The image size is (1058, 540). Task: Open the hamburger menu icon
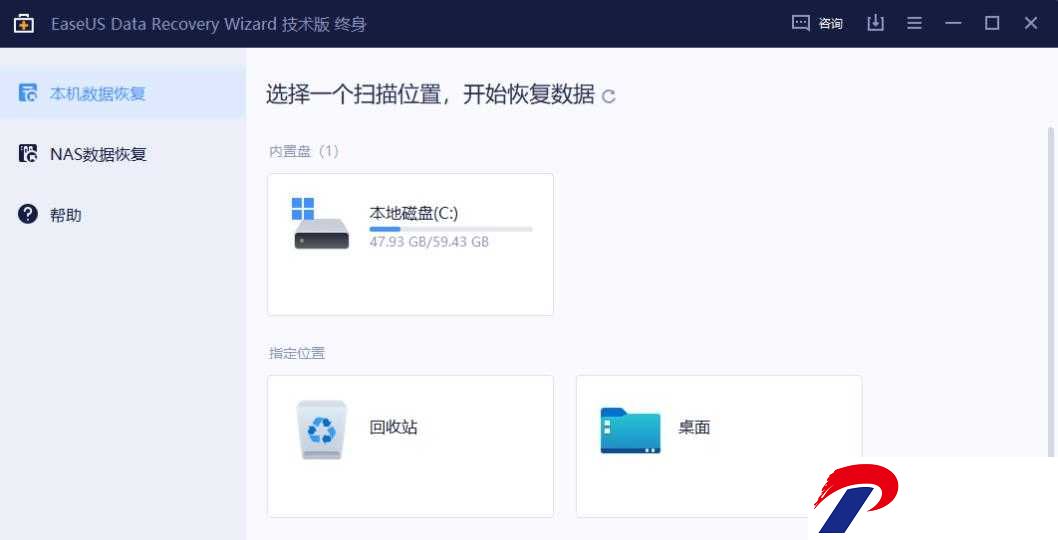[914, 23]
